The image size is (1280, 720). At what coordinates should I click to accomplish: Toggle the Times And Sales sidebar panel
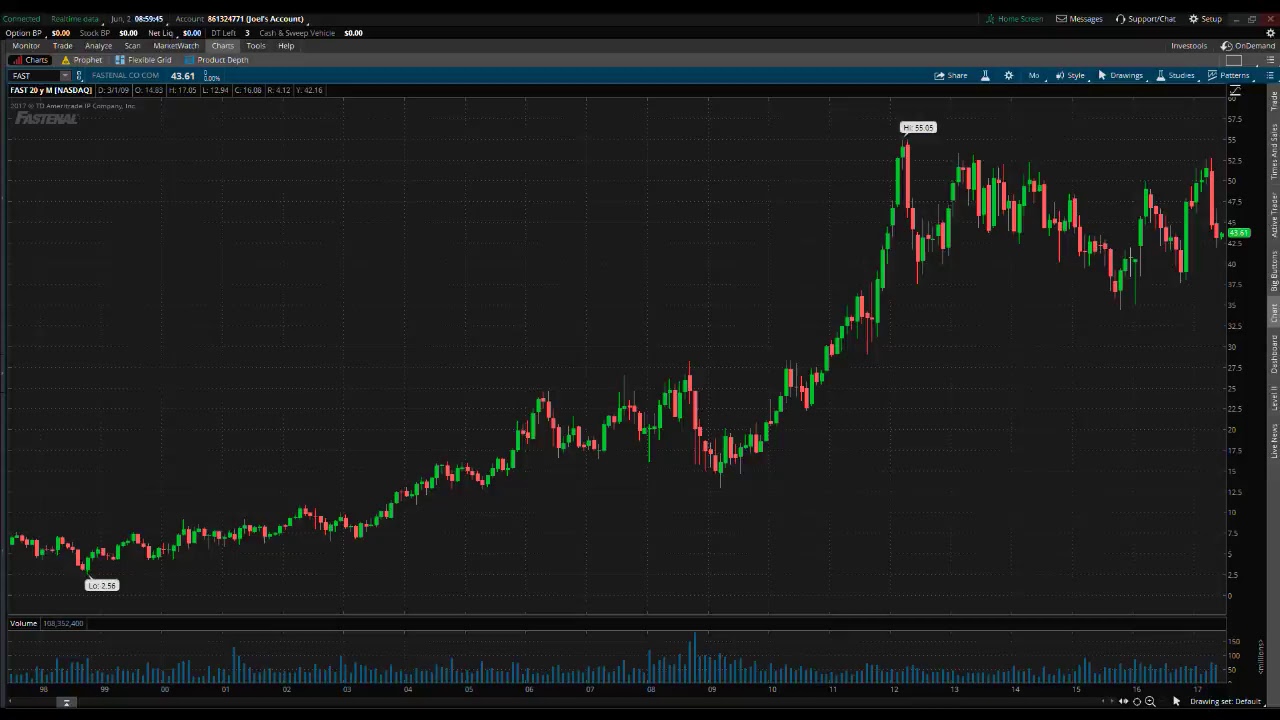(1274, 151)
